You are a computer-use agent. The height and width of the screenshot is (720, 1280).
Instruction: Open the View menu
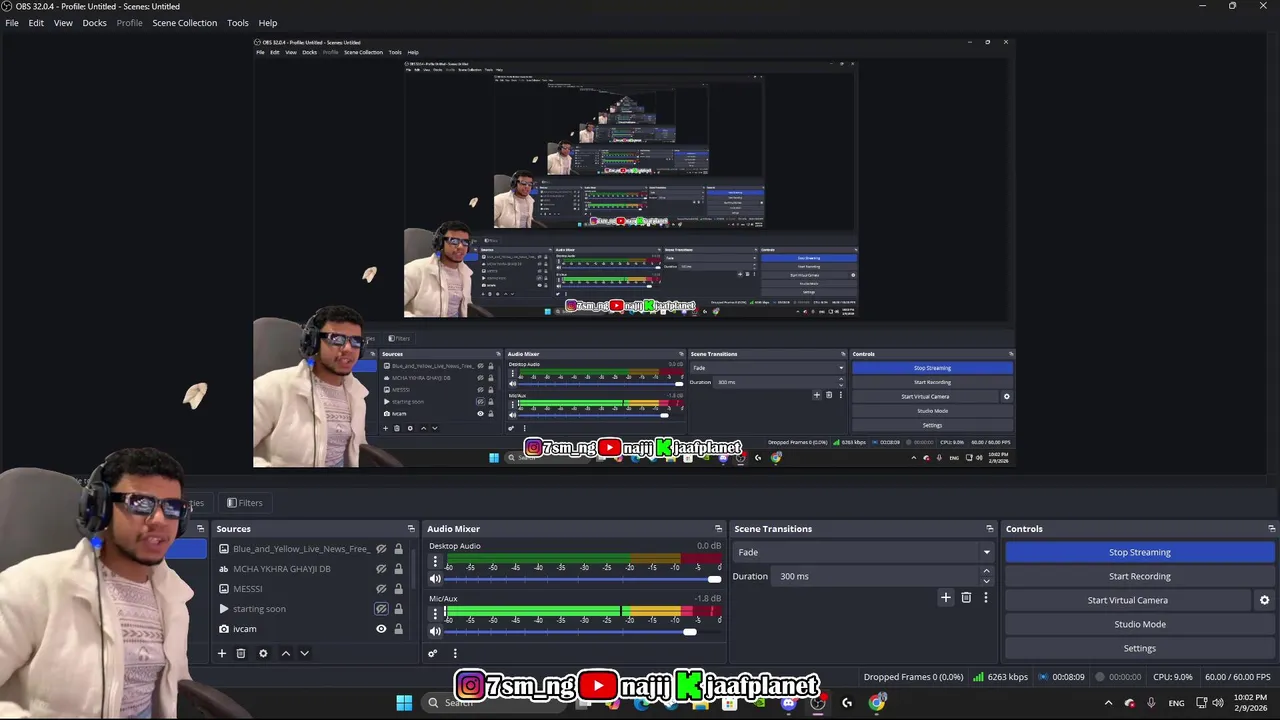click(63, 23)
